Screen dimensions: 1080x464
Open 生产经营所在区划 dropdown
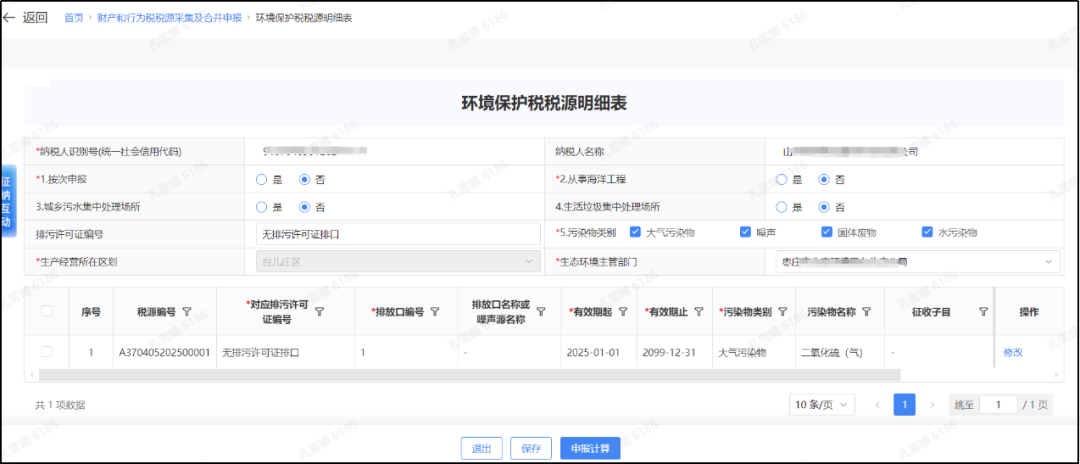398,262
